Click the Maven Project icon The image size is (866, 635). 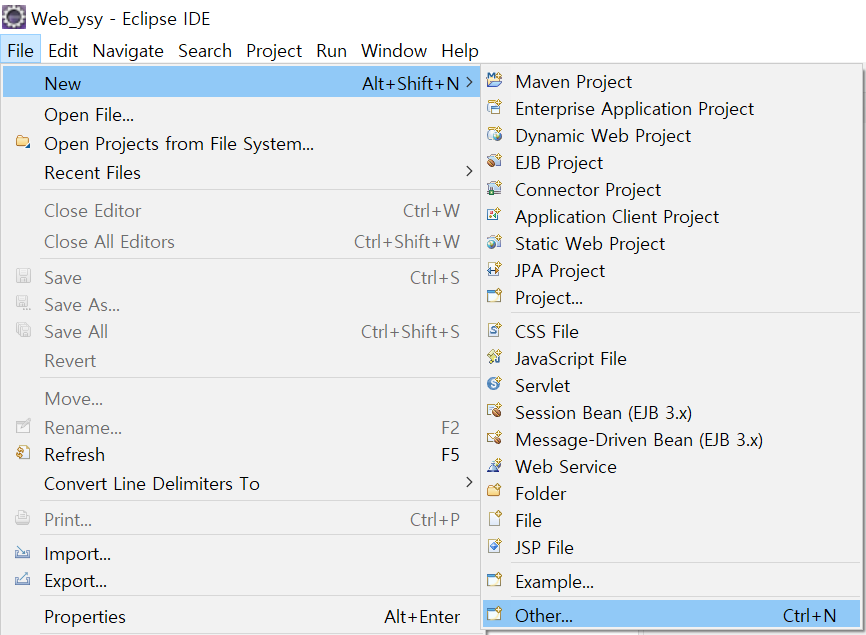point(494,81)
